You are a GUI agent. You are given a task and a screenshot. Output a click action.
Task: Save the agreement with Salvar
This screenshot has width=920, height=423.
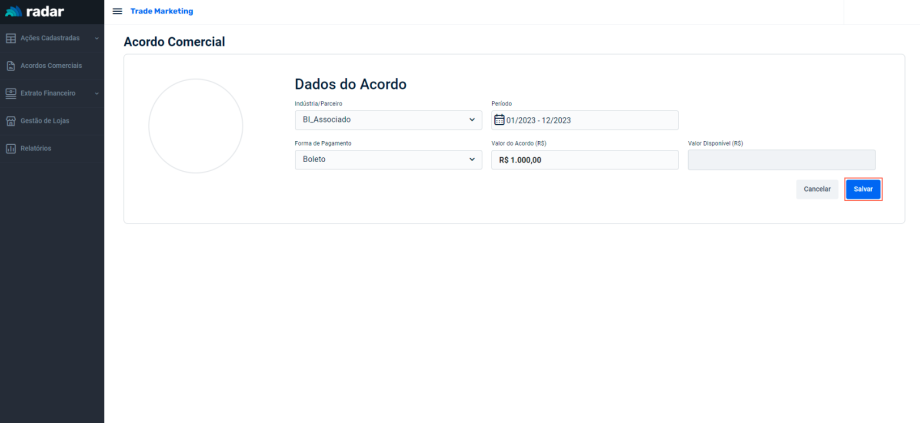[863, 189]
